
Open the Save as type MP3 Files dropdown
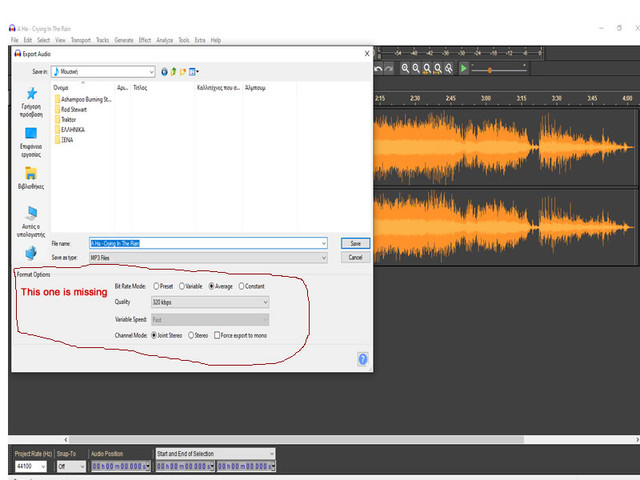click(209, 258)
